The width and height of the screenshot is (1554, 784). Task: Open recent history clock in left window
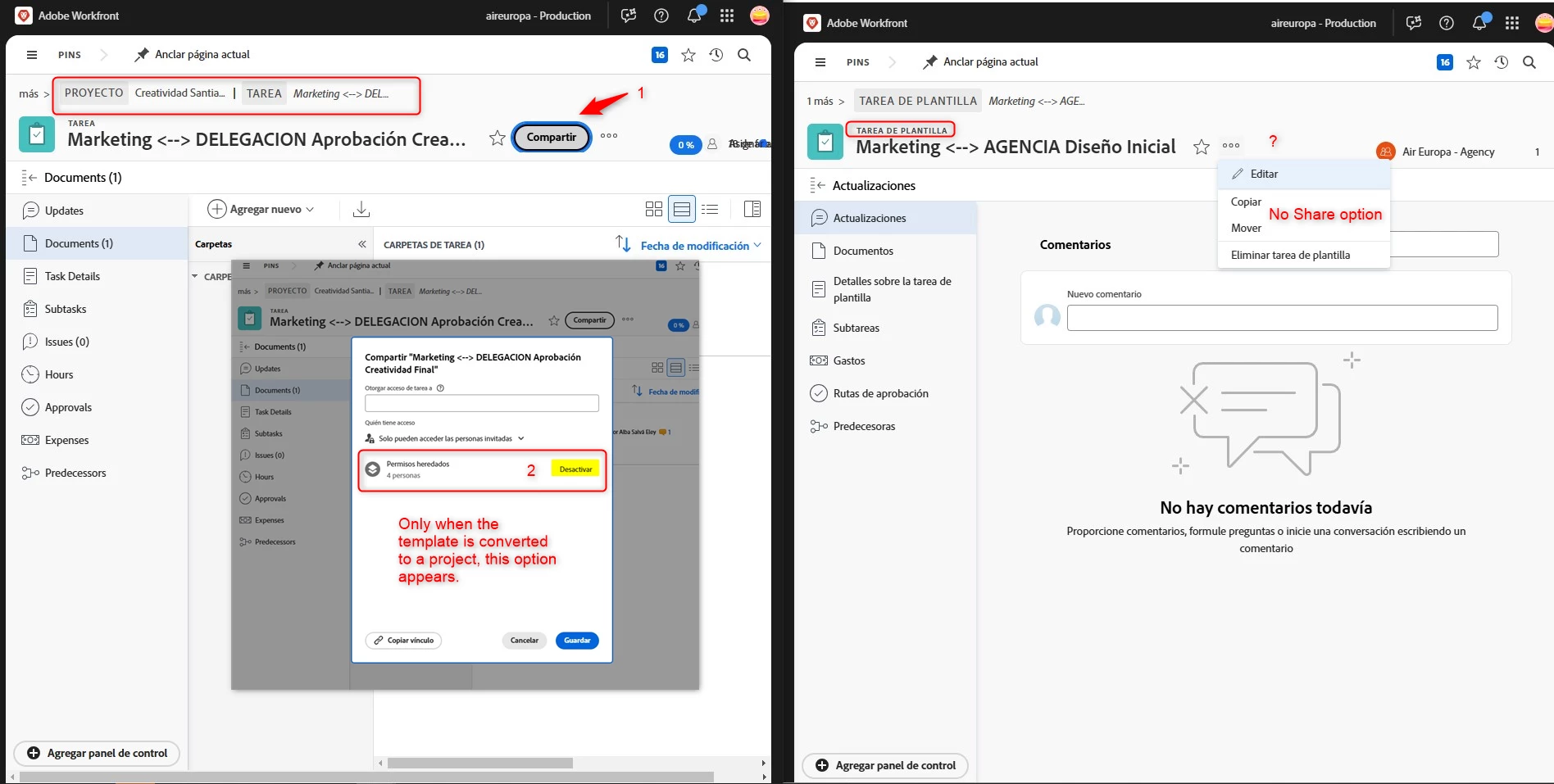pyautogui.click(x=716, y=55)
